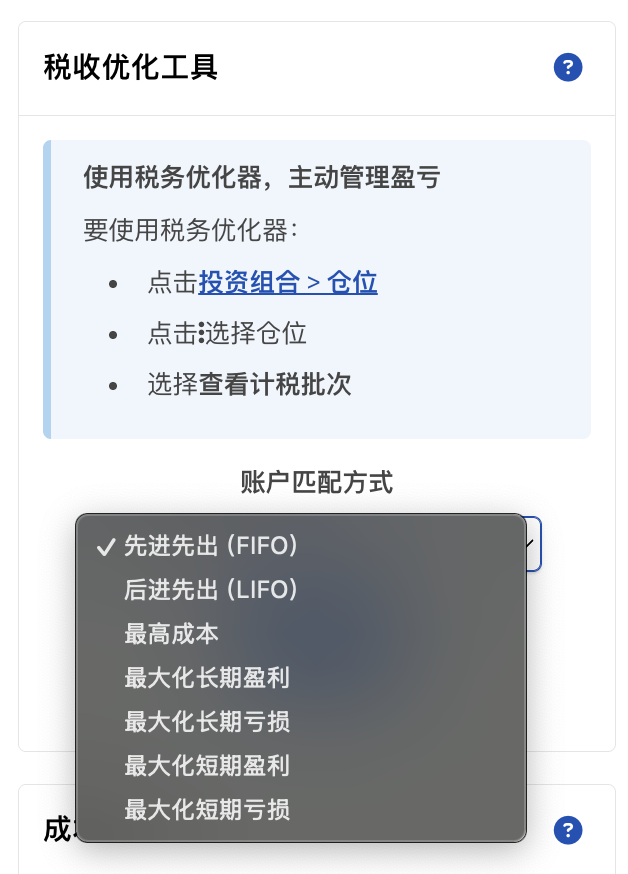Click the checkmark next to 先进先出
The width and height of the screenshot is (628, 874).
click(x=104, y=546)
